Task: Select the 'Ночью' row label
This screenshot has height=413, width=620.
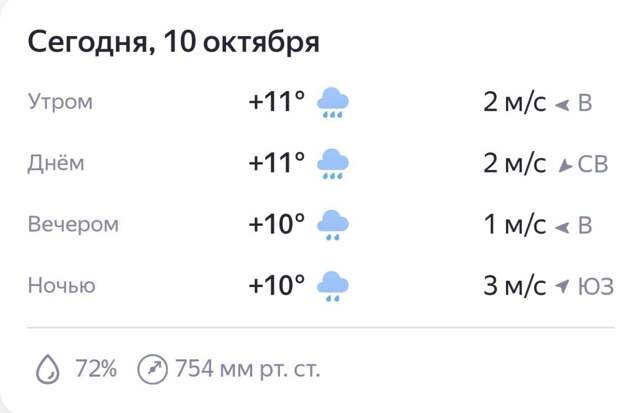Action: [62, 286]
